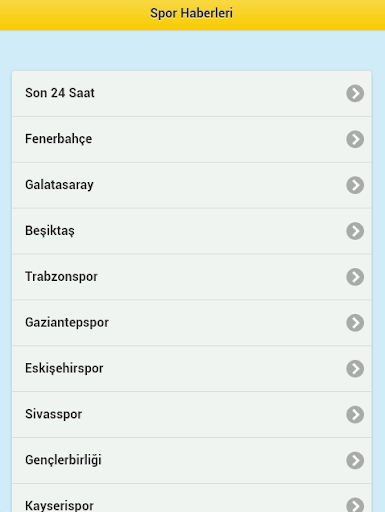Open the Son 24 Saat news list
Screen dimensions: 385x512
[x=192, y=94]
